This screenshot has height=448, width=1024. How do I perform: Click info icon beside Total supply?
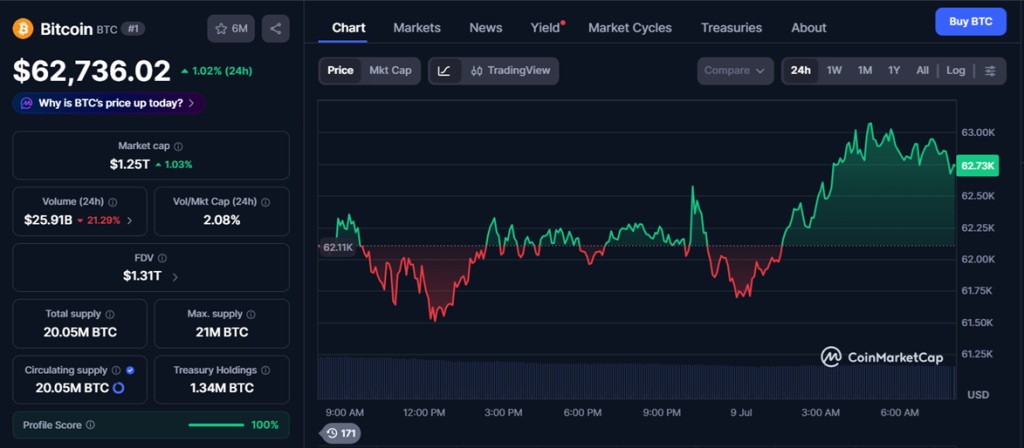[110, 314]
